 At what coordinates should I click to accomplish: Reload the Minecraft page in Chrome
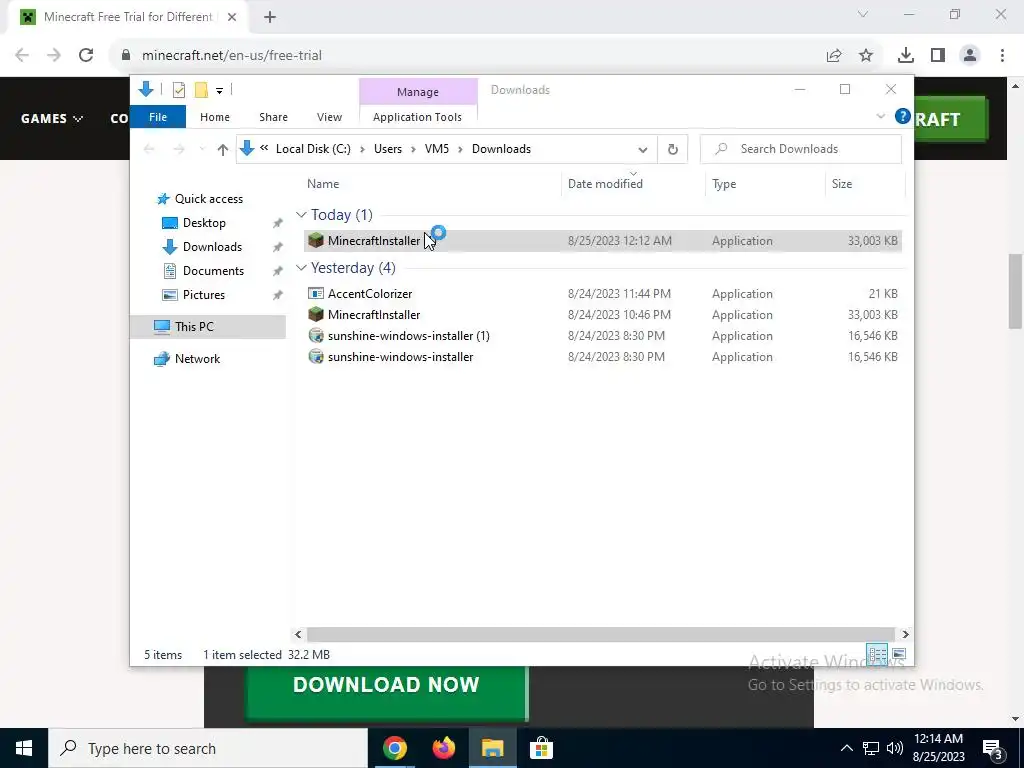[86, 56]
